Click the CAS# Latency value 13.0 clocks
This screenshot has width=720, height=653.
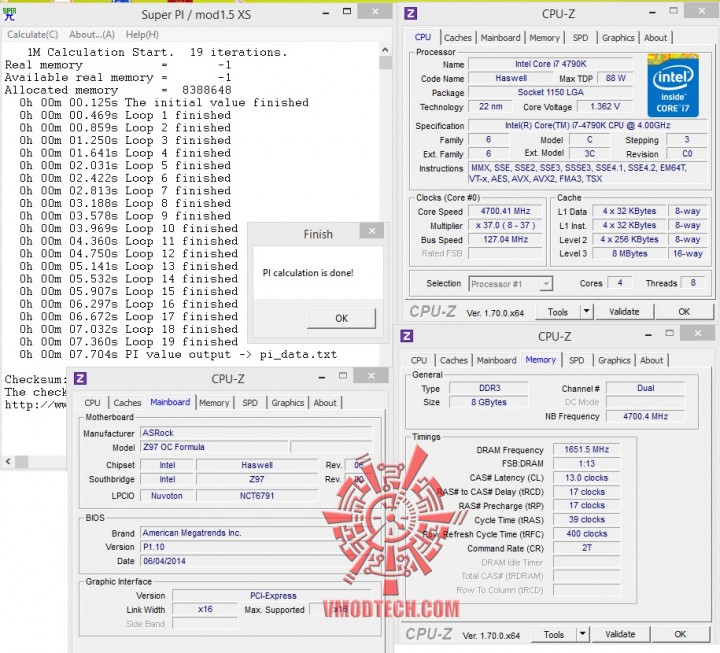[x=586, y=478]
